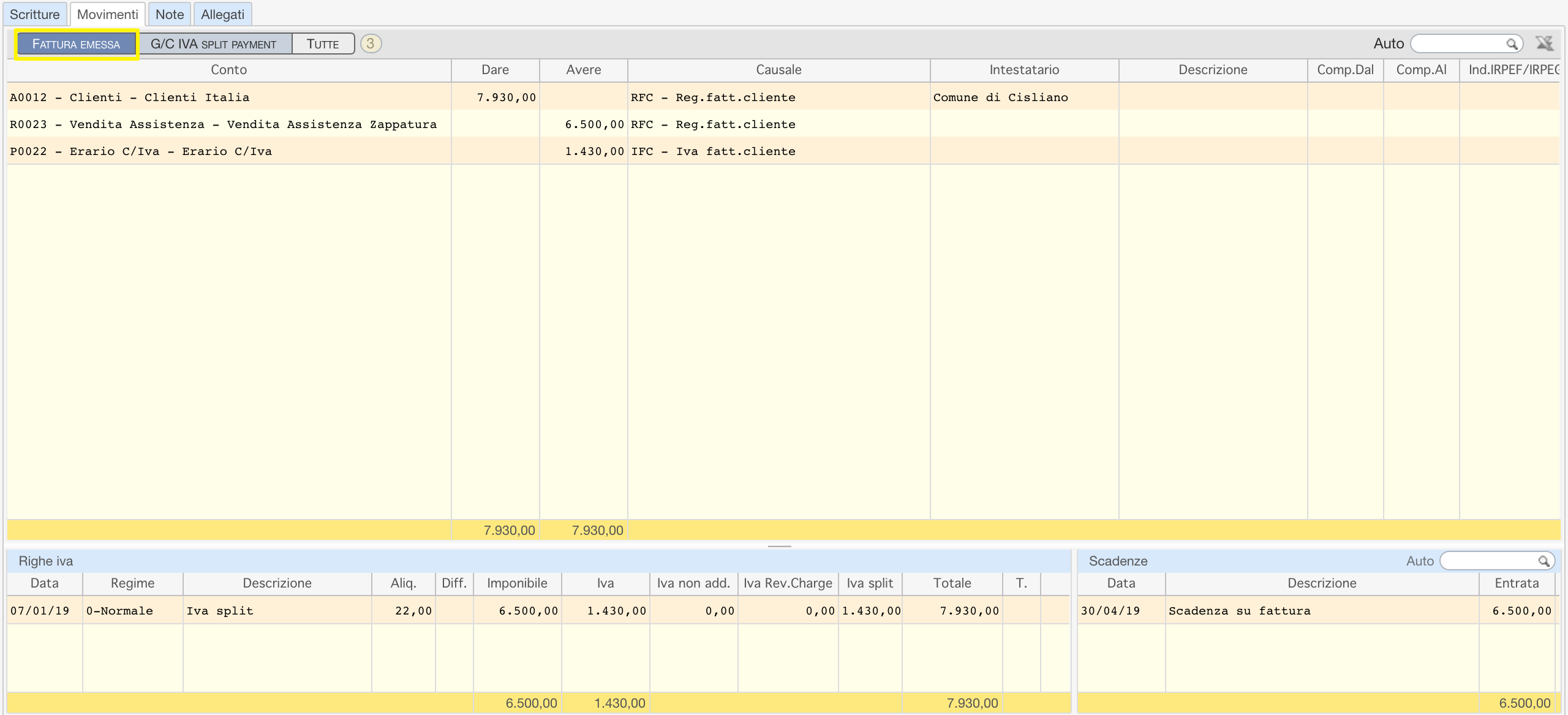Click the Descrizione header in the movements table
Viewport: 1568px width, 715px height.
click(1213, 70)
